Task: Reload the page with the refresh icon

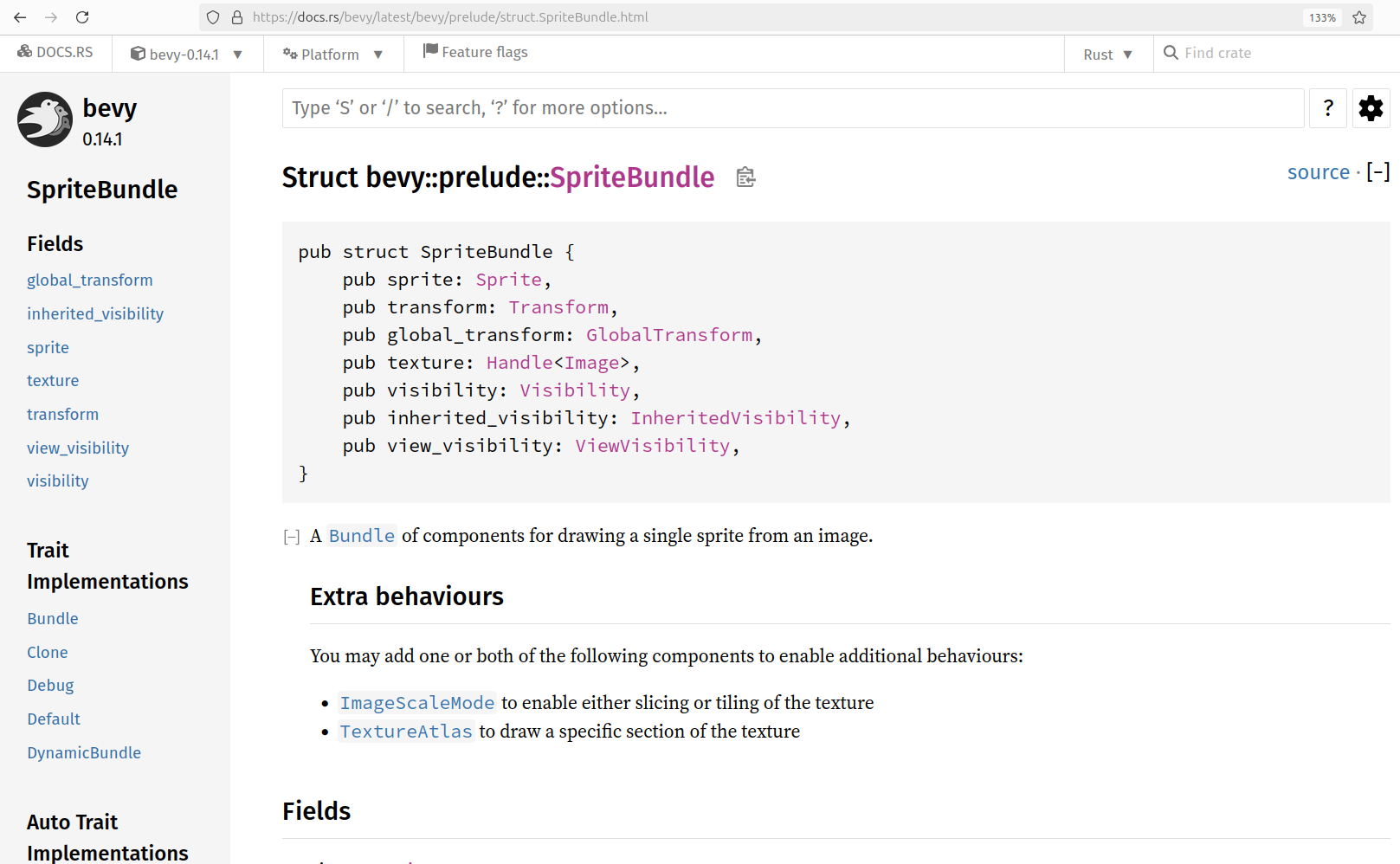Action: [x=82, y=17]
